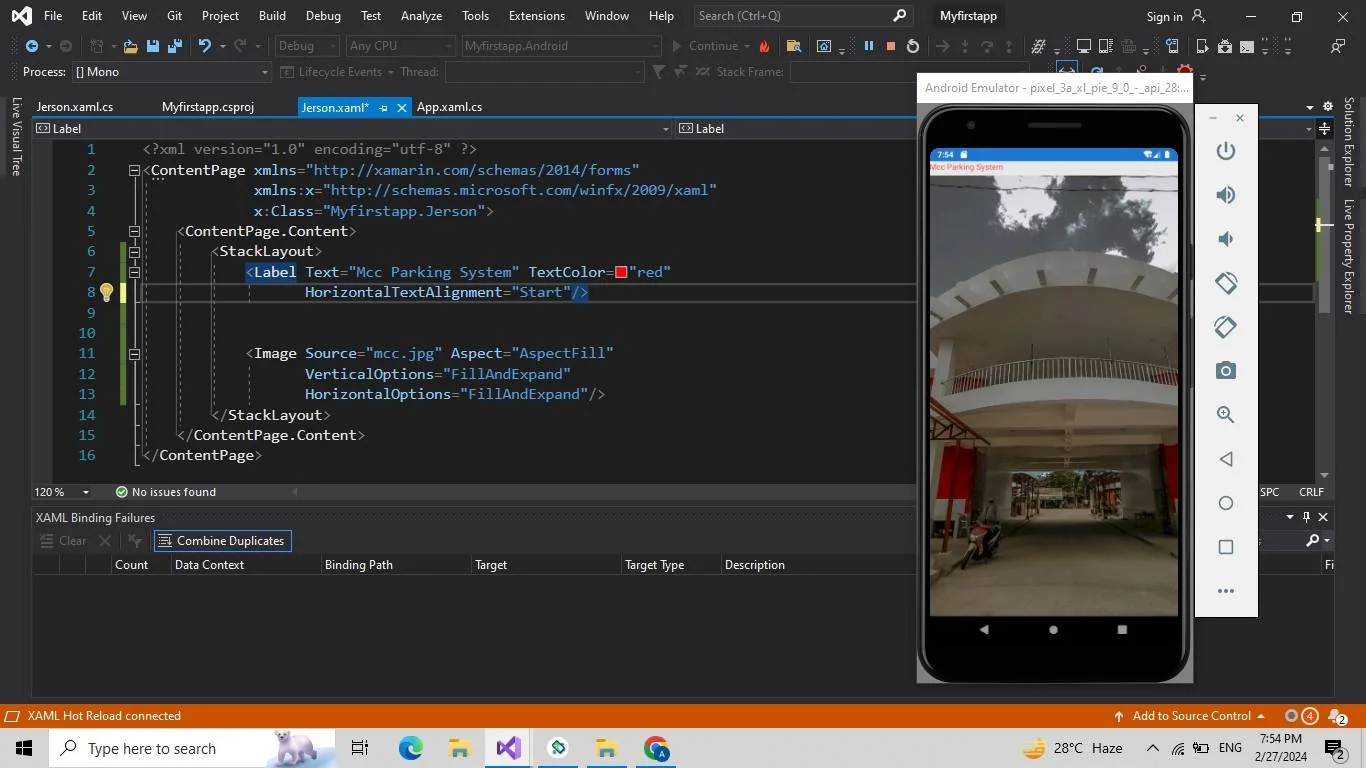Click the notifications bell icon in status bar

1337,716
